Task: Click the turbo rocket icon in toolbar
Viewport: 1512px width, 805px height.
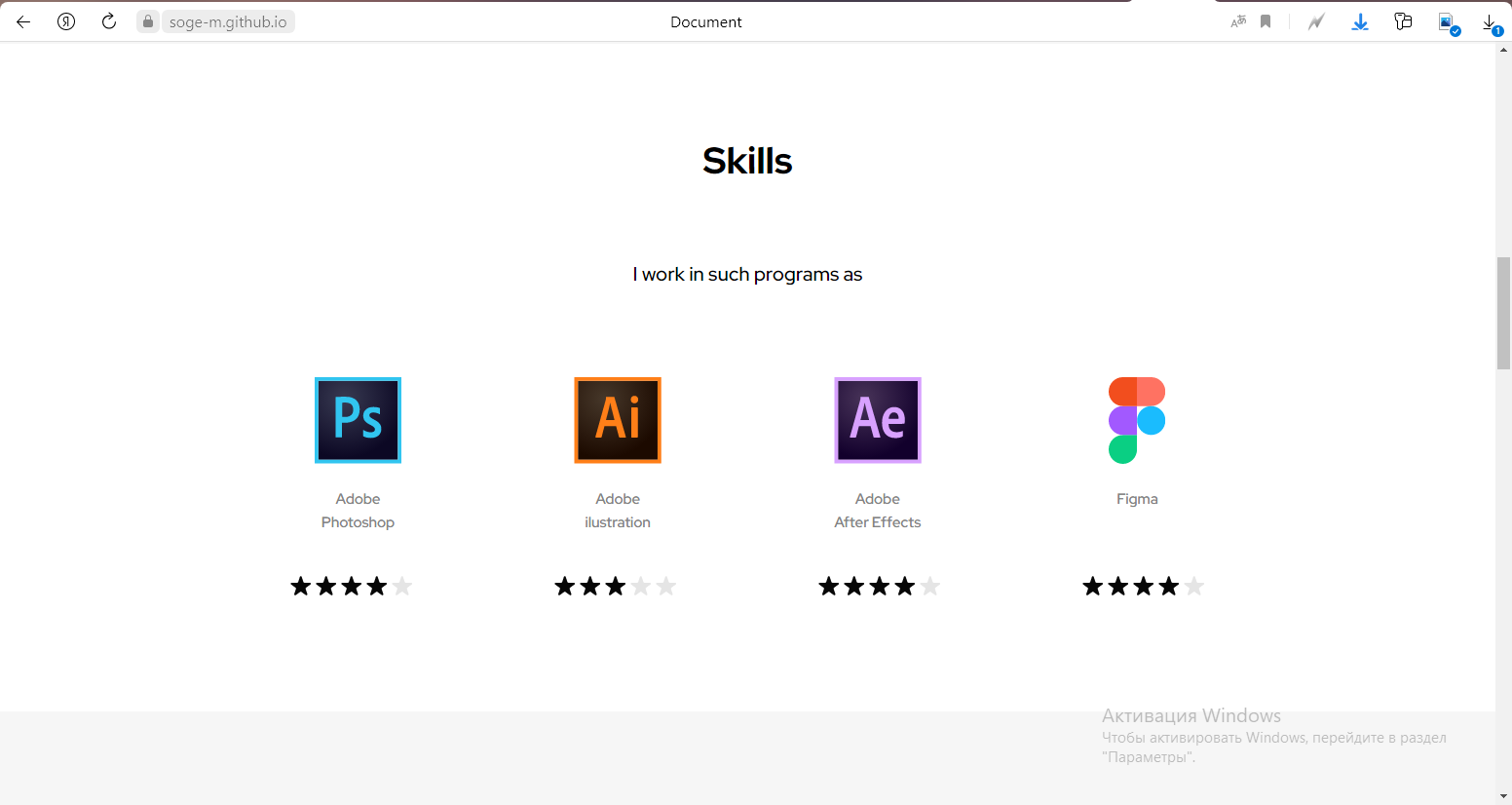Action: click(x=1316, y=21)
